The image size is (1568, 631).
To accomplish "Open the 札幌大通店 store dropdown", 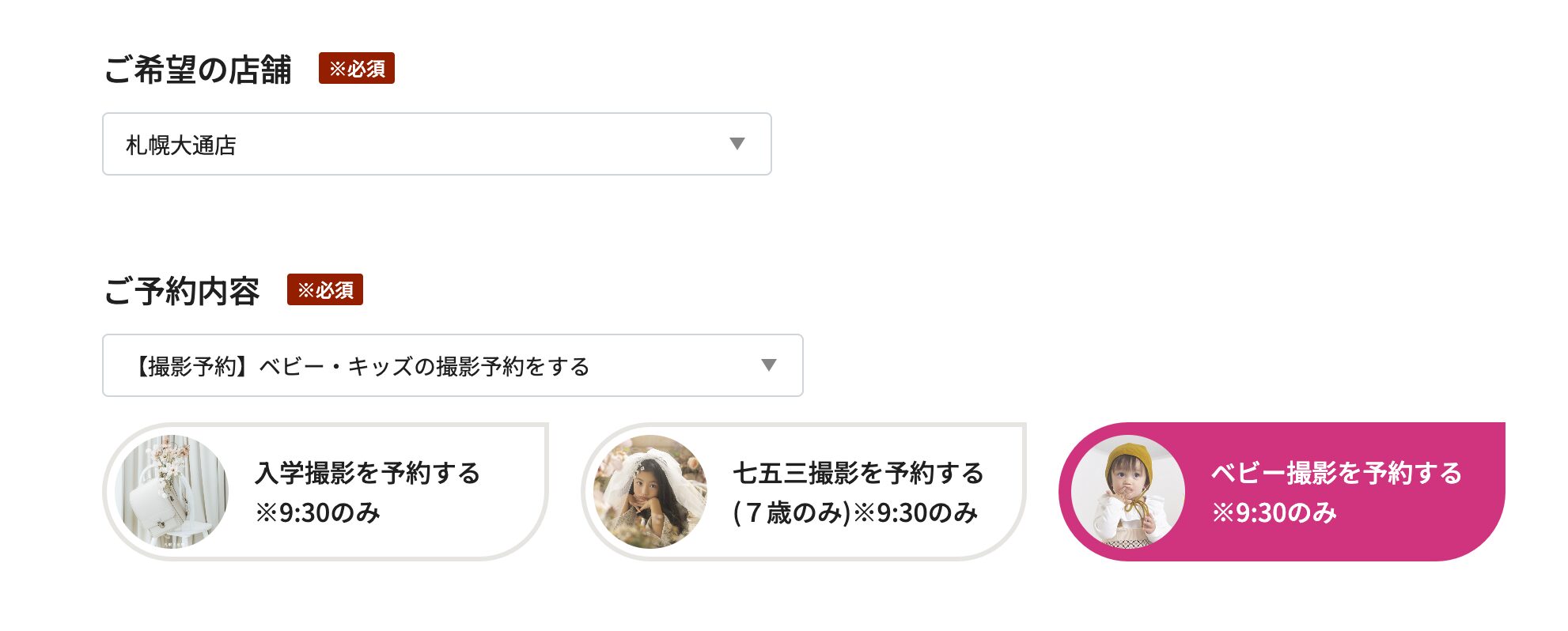I will 436,144.
